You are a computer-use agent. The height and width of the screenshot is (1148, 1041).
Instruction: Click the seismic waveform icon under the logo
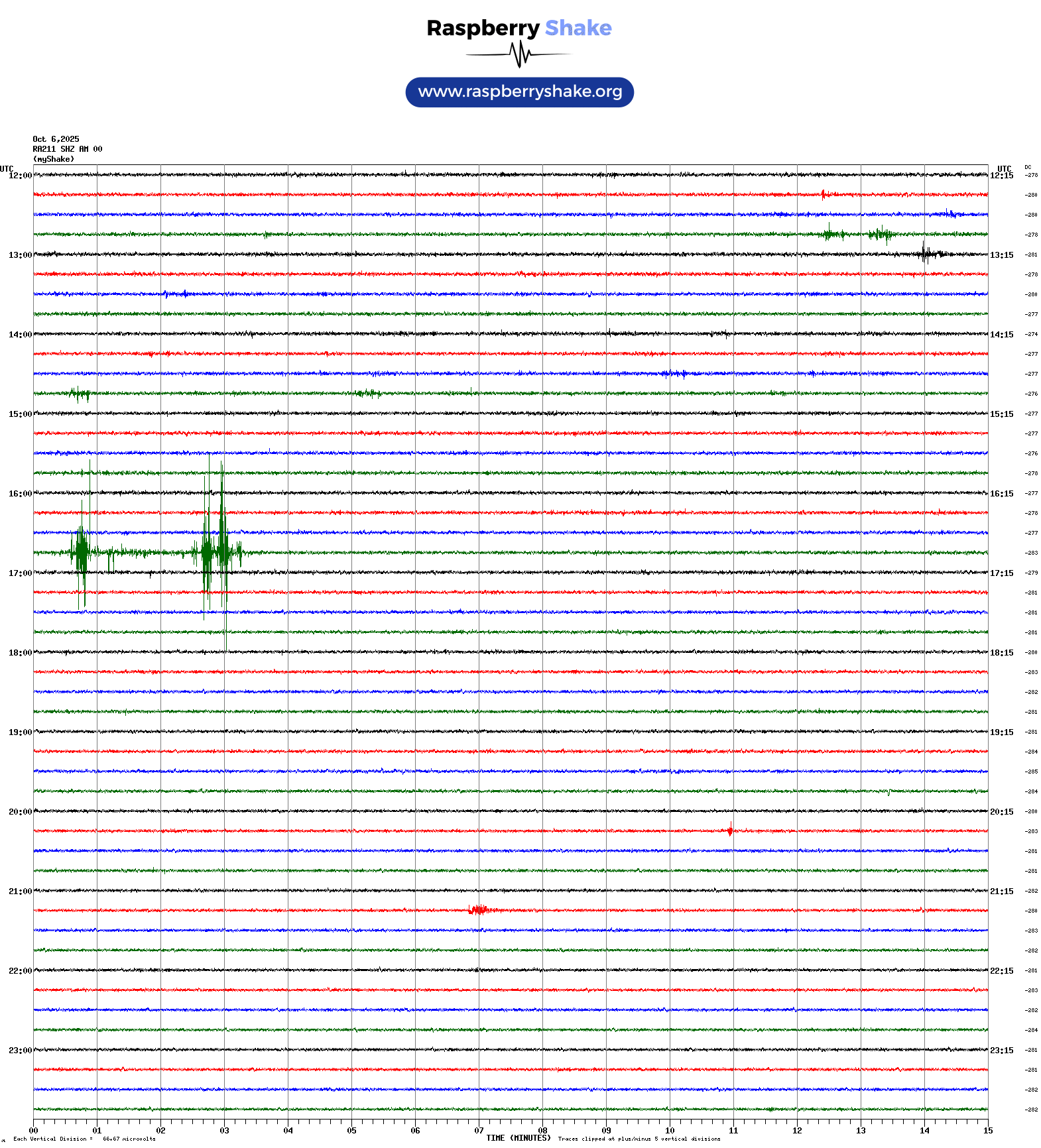click(519, 54)
